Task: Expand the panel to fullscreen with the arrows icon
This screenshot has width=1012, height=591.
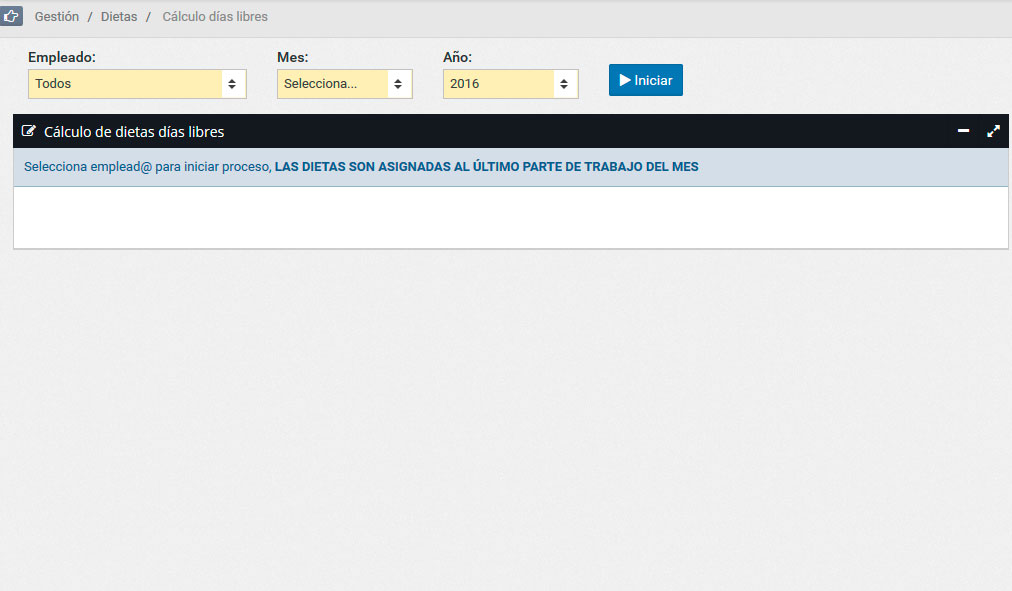Action: (x=993, y=132)
